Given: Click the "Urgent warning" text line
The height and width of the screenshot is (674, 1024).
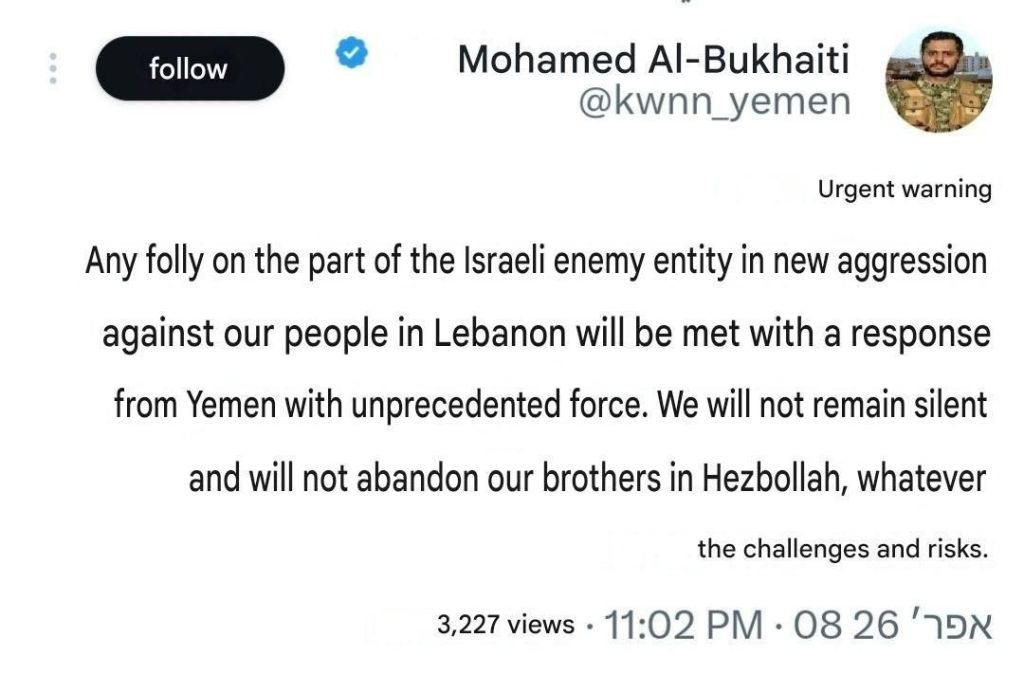Looking at the screenshot, I should point(904,189).
